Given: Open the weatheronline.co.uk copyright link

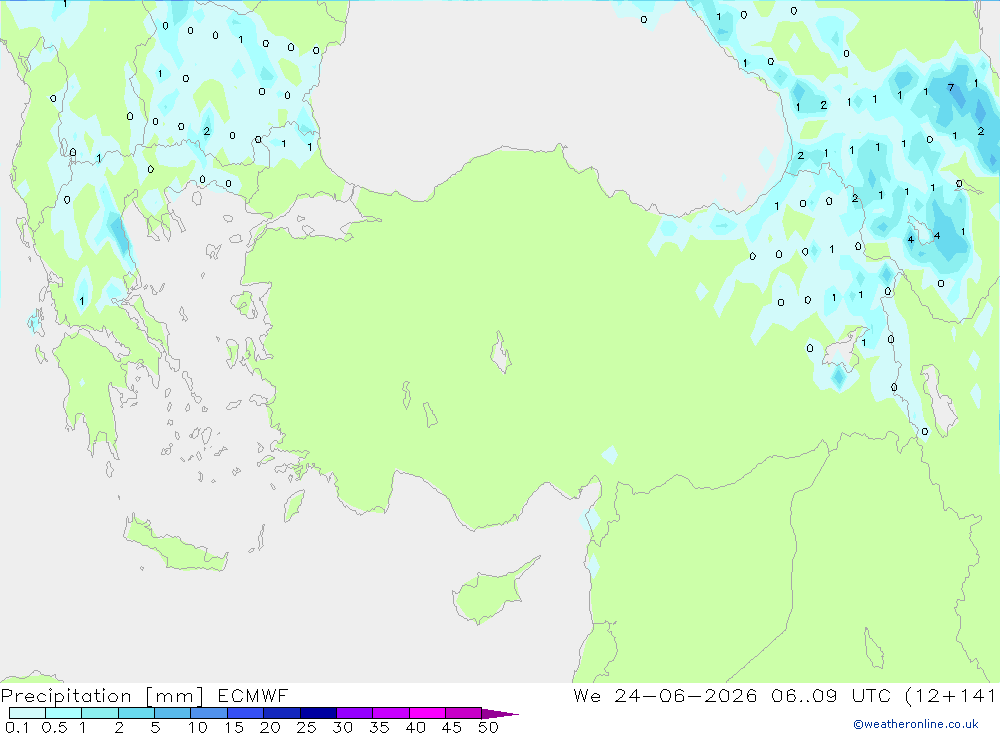Looking at the screenshot, I should 915,724.
